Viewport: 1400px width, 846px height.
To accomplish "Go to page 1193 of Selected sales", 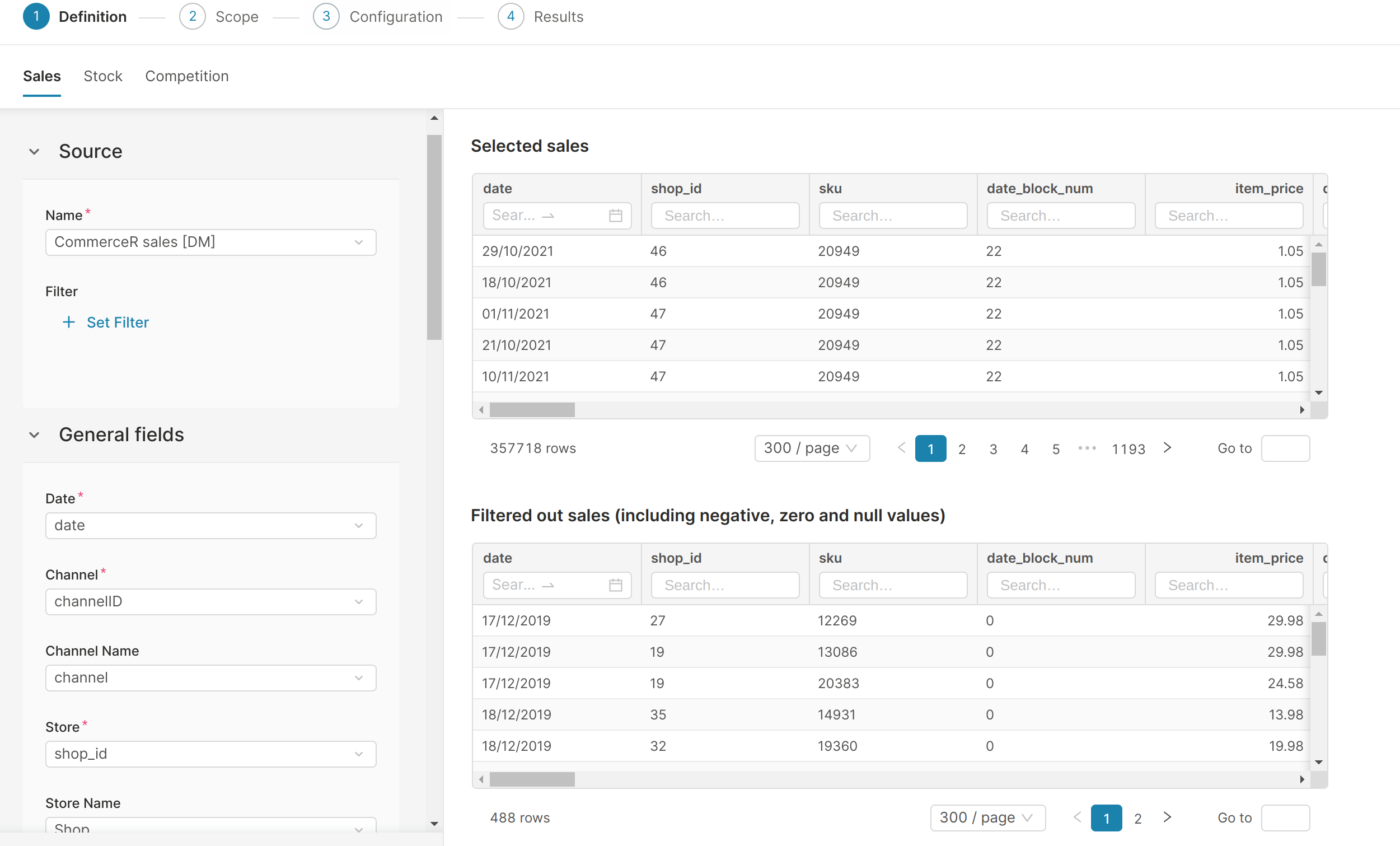I will (x=1128, y=449).
